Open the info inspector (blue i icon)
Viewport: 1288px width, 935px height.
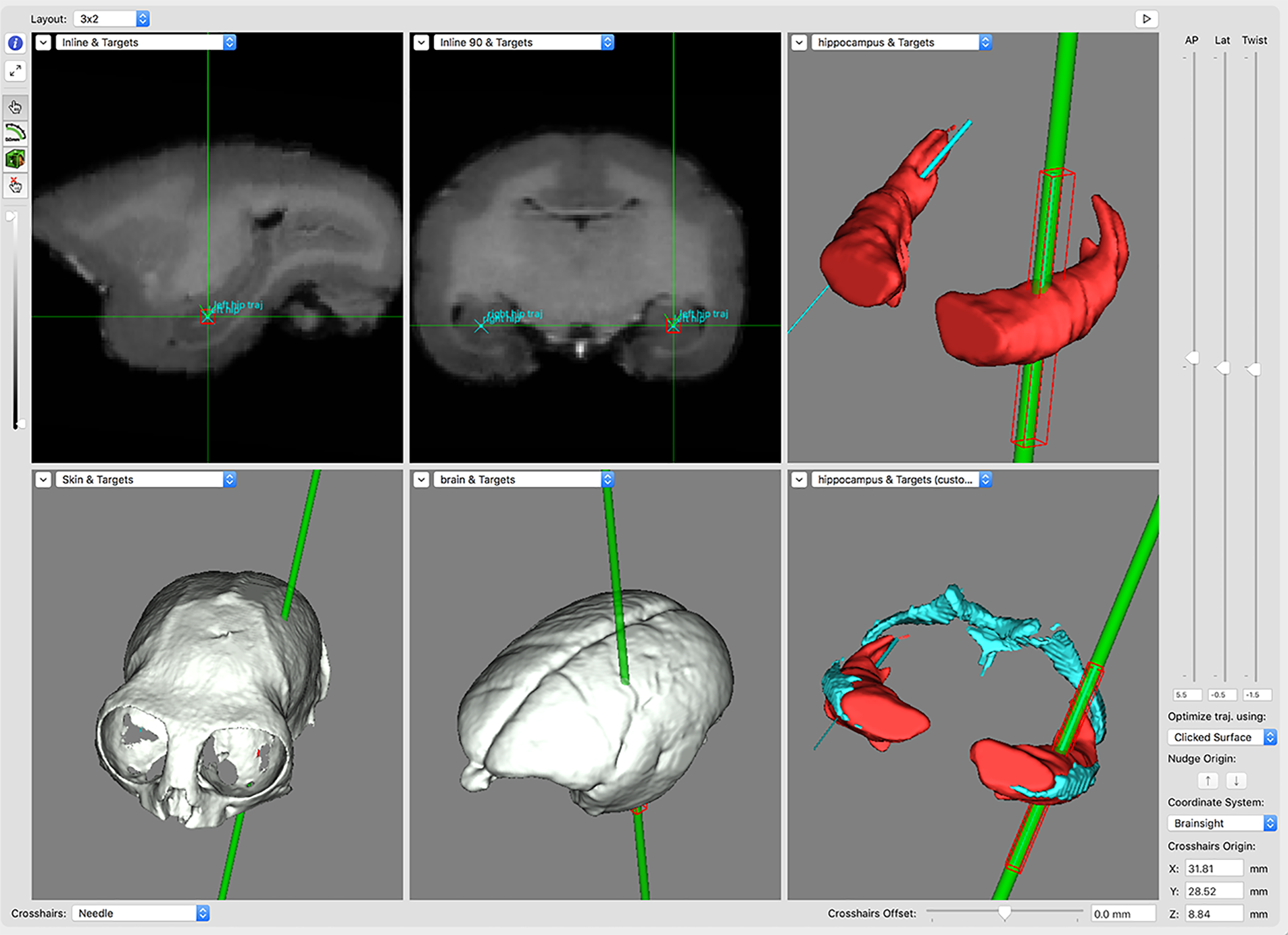pyautogui.click(x=15, y=43)
